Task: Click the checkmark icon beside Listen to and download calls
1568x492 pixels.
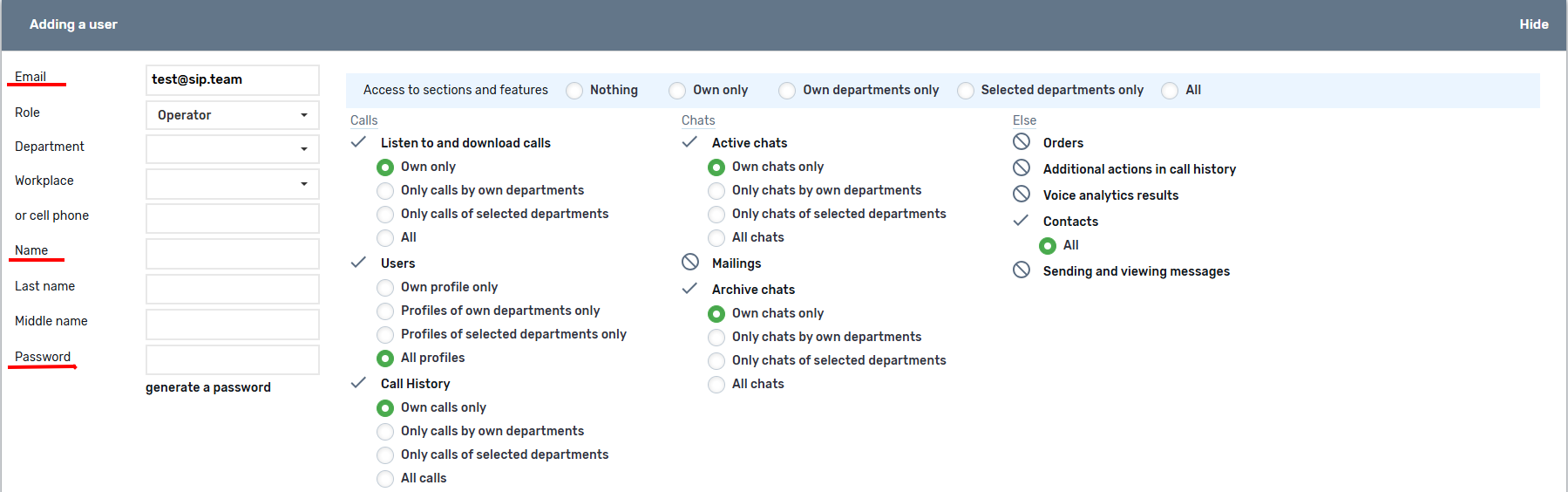Action: coord(358,142)
